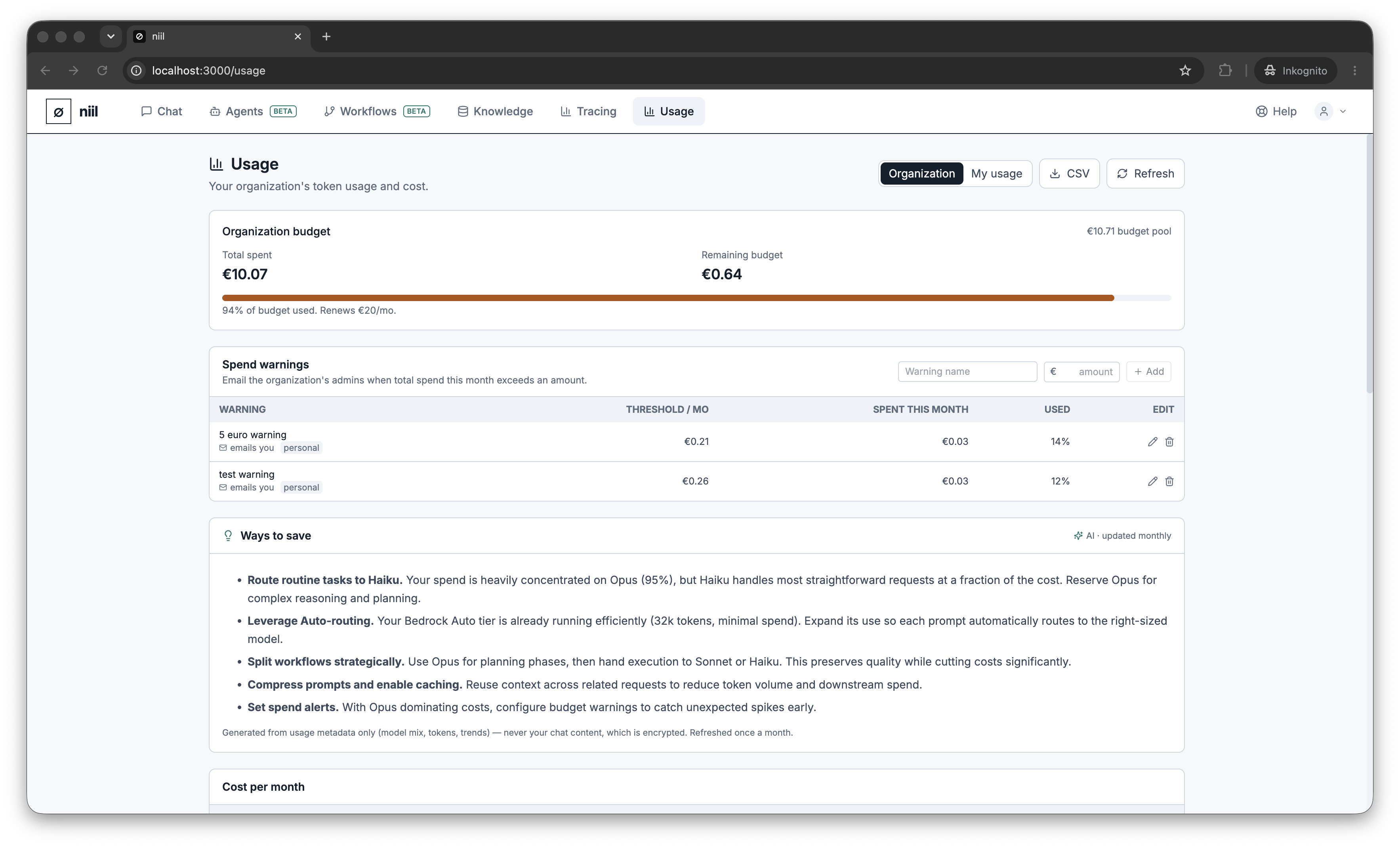Click the page vertical scrollbar

tap(1369, 264)
